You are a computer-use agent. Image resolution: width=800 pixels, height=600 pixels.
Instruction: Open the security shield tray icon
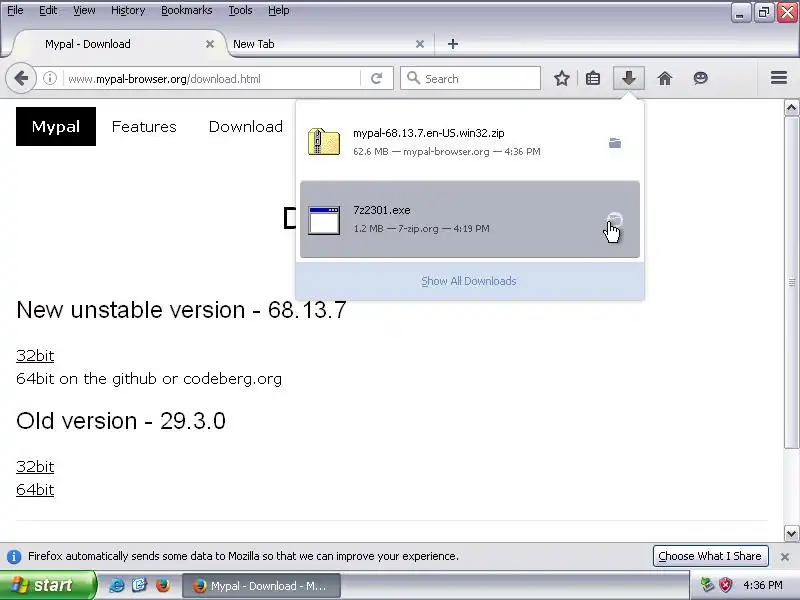pyautogui.click(x=725, y=585)
